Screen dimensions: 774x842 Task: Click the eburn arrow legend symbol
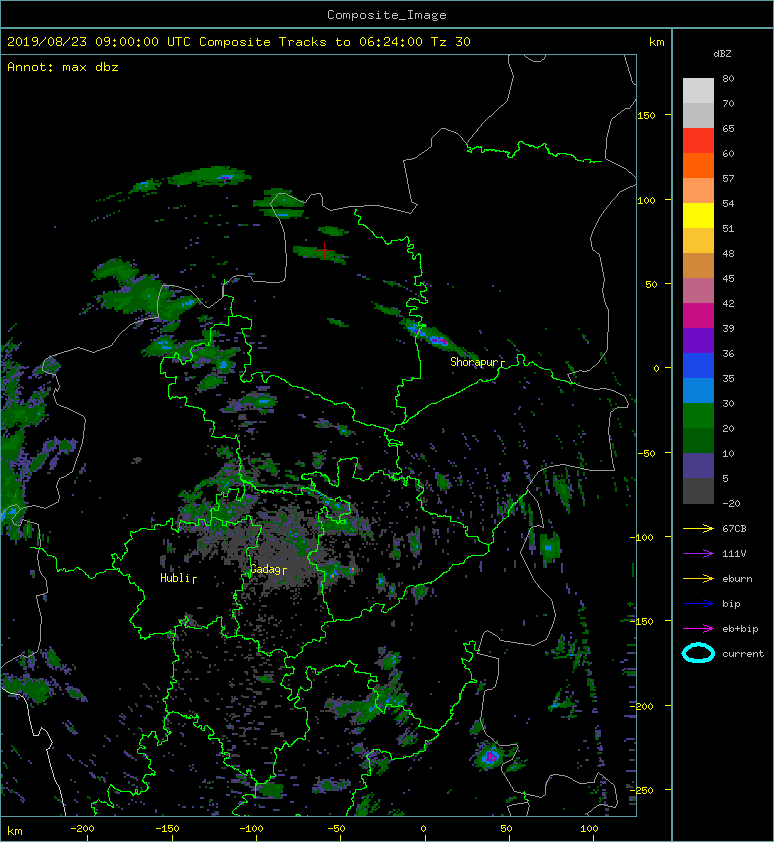click(x=698, y=578)
